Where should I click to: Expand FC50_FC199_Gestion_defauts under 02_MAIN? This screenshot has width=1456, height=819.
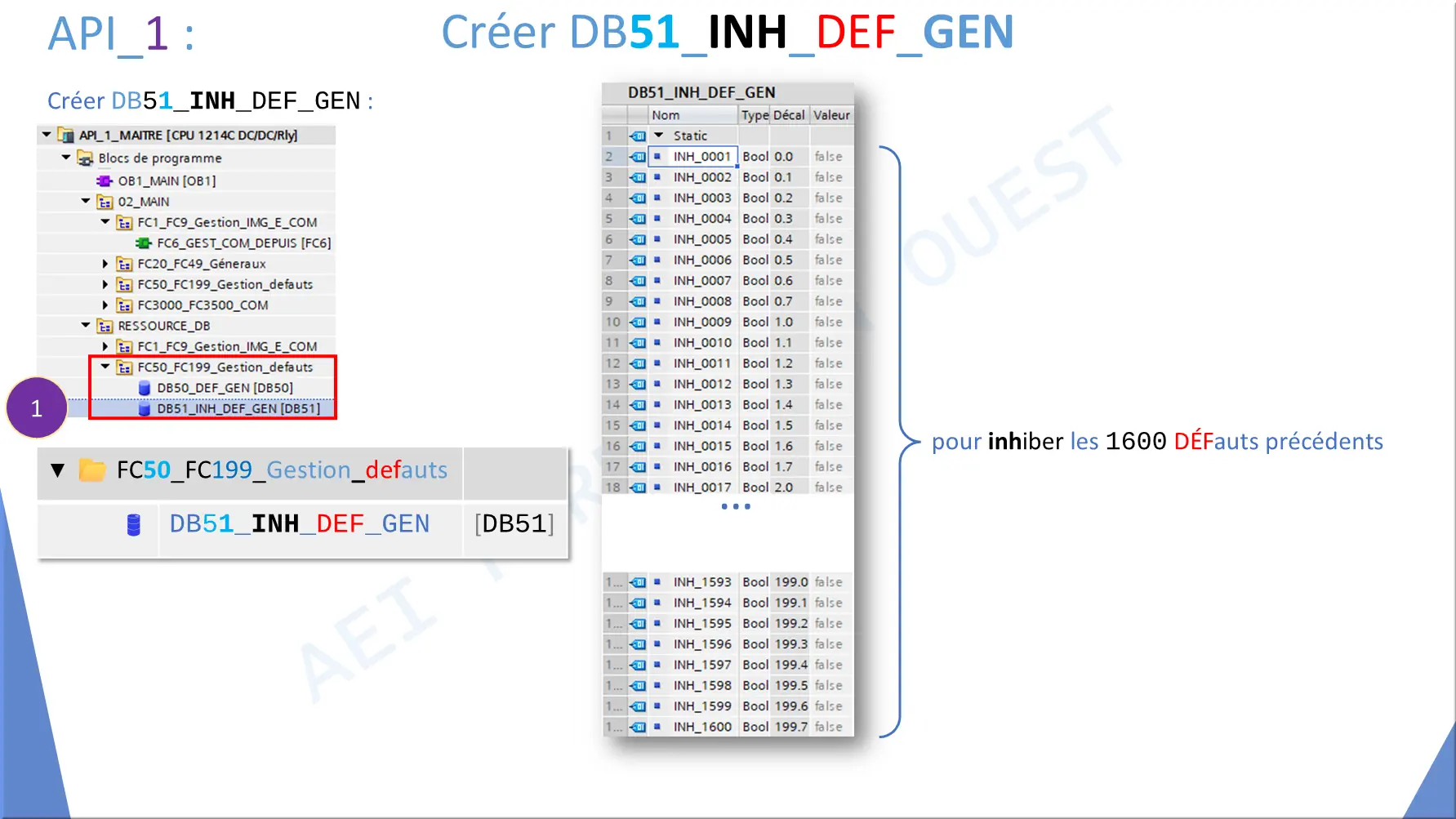click(x=105, y=284)
